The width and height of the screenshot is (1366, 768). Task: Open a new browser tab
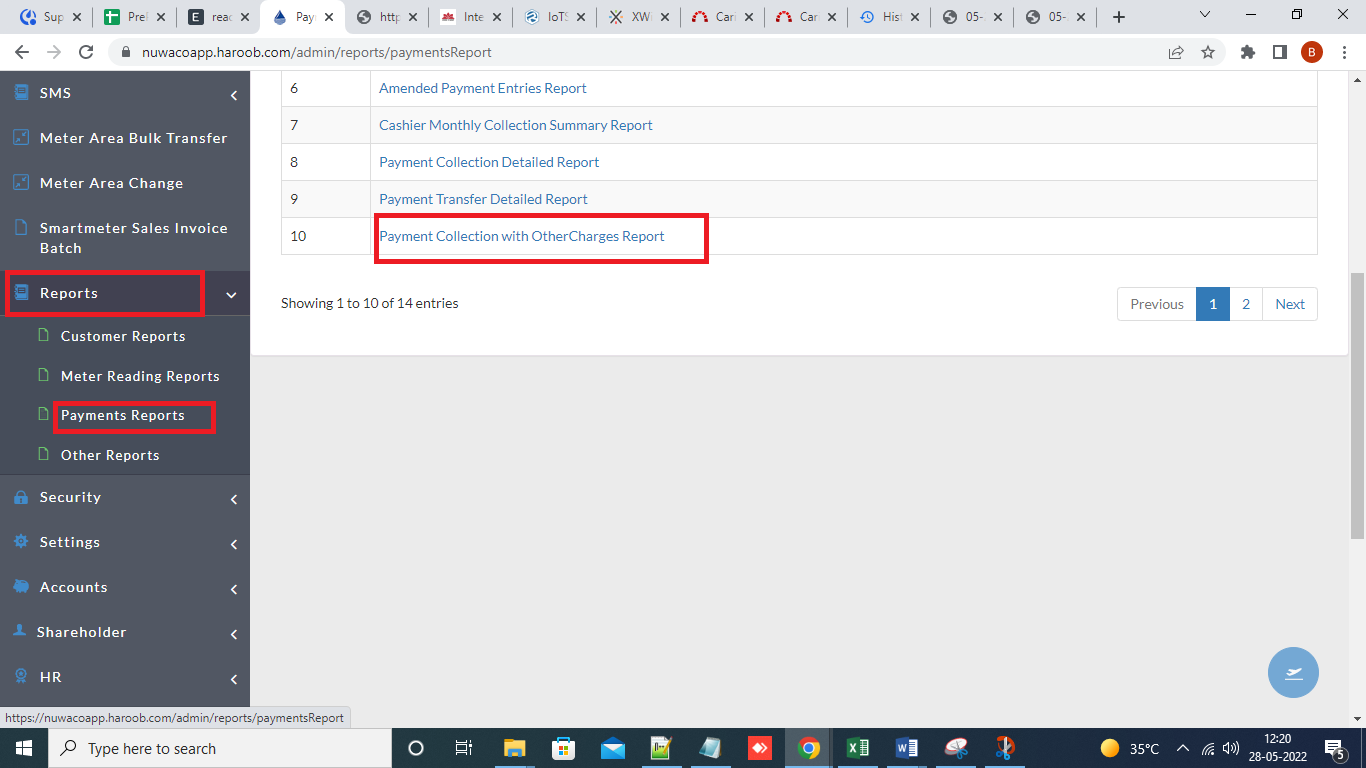pos(1119,17)
